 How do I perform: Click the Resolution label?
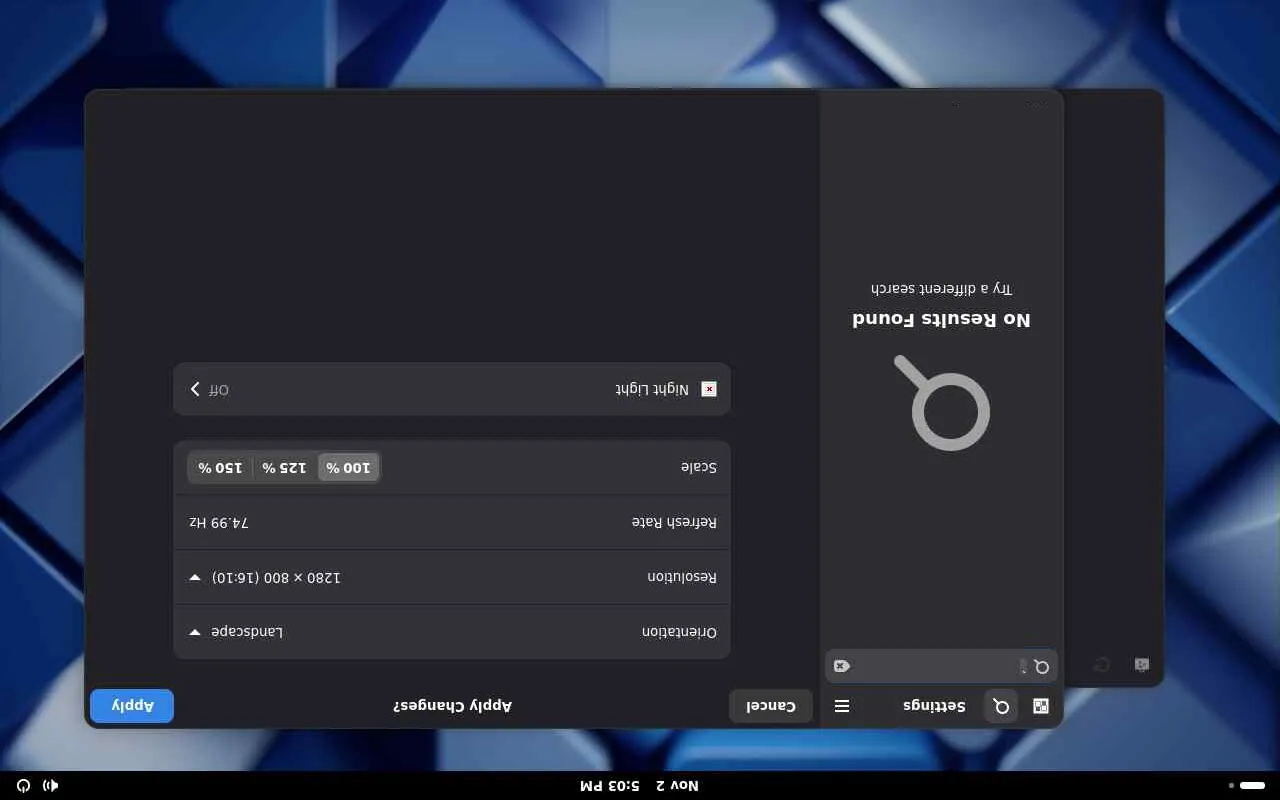682,577
